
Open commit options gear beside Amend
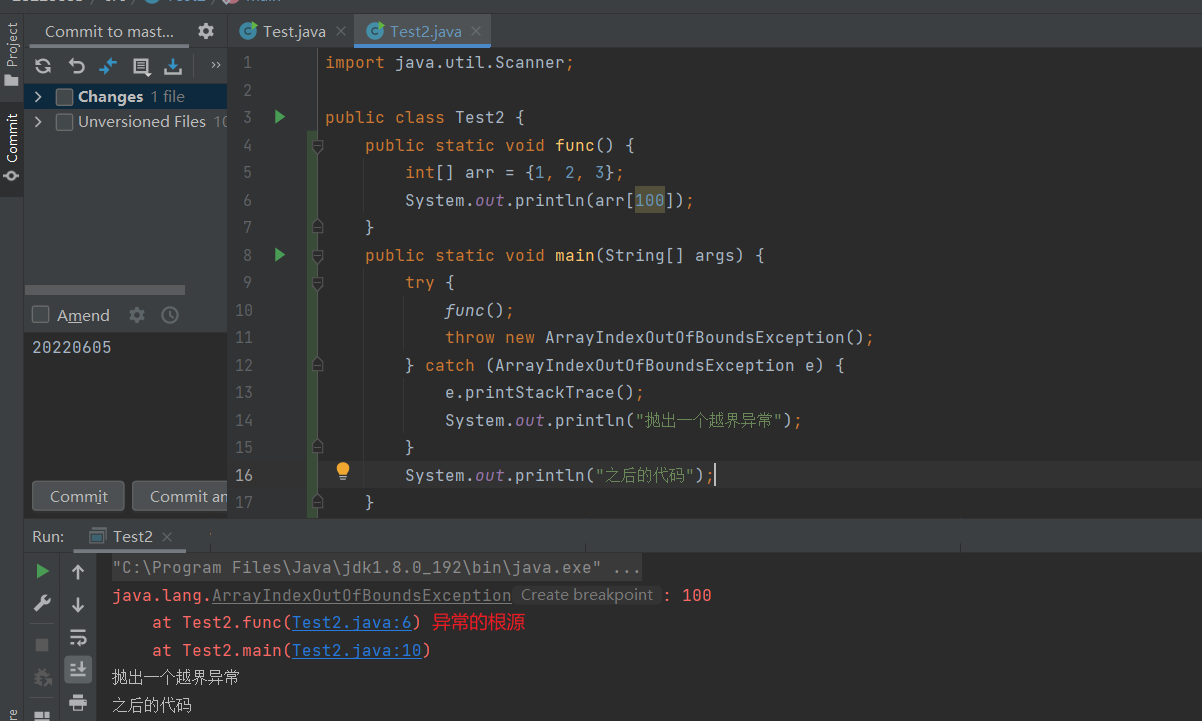coord(137,315)
